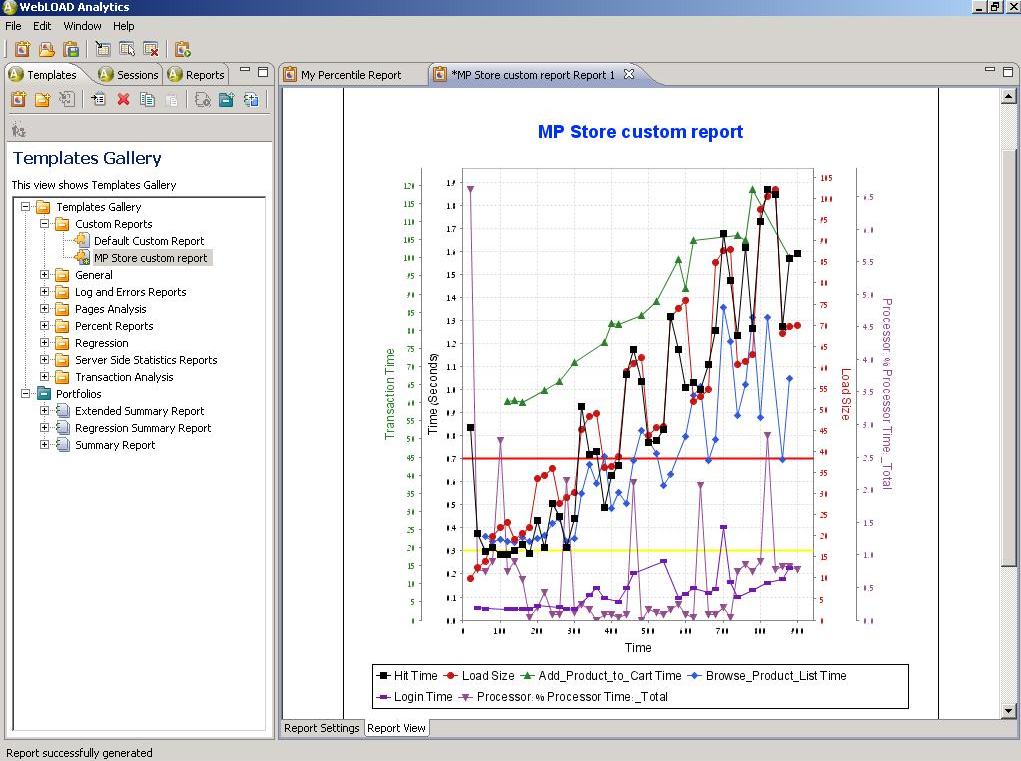Screen dimensions: 1021x761
Task: Expand the Extended Summary Report portfolio
Action: (44, 411)
